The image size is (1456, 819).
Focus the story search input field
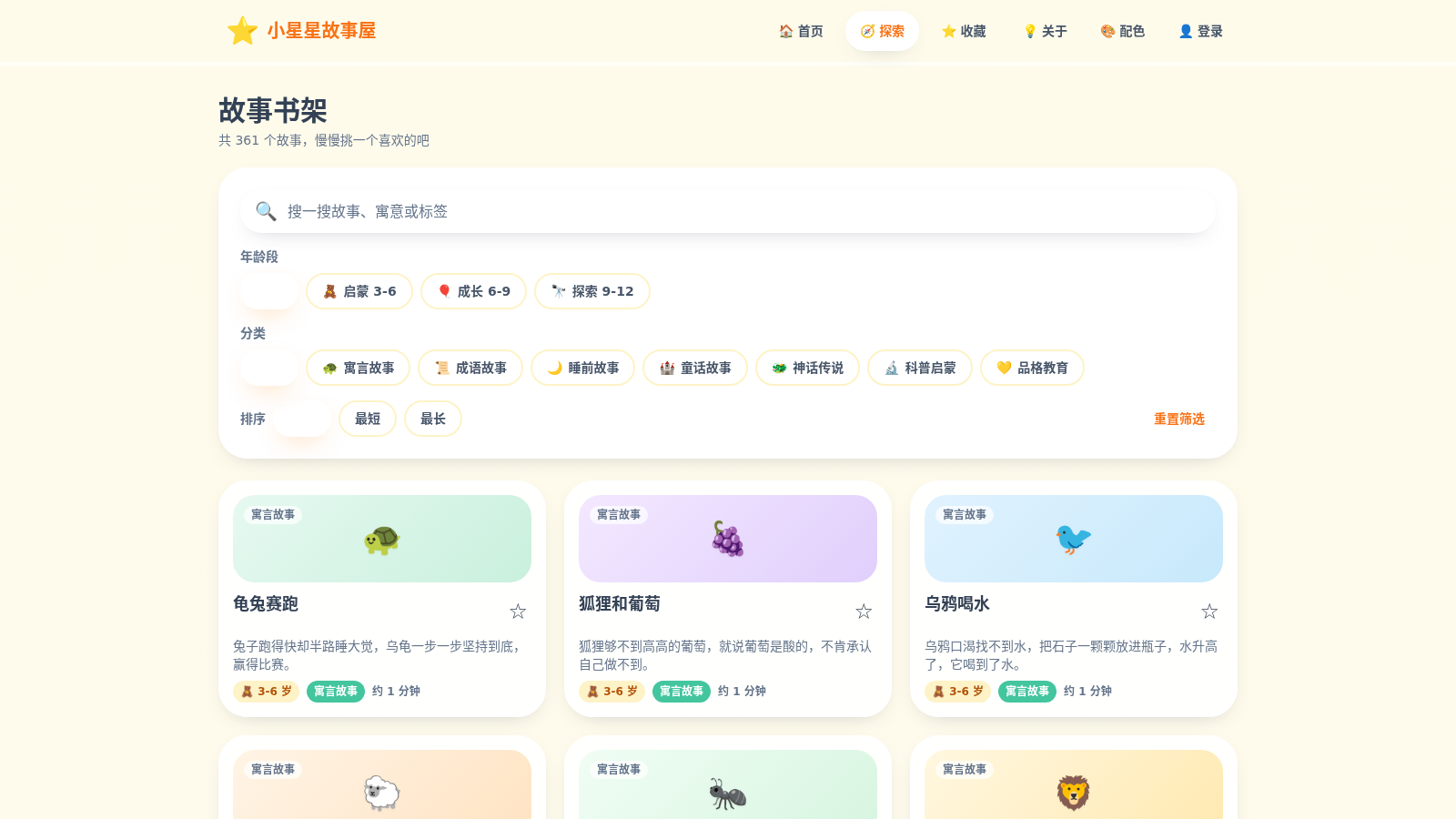[x=728, y=211]
